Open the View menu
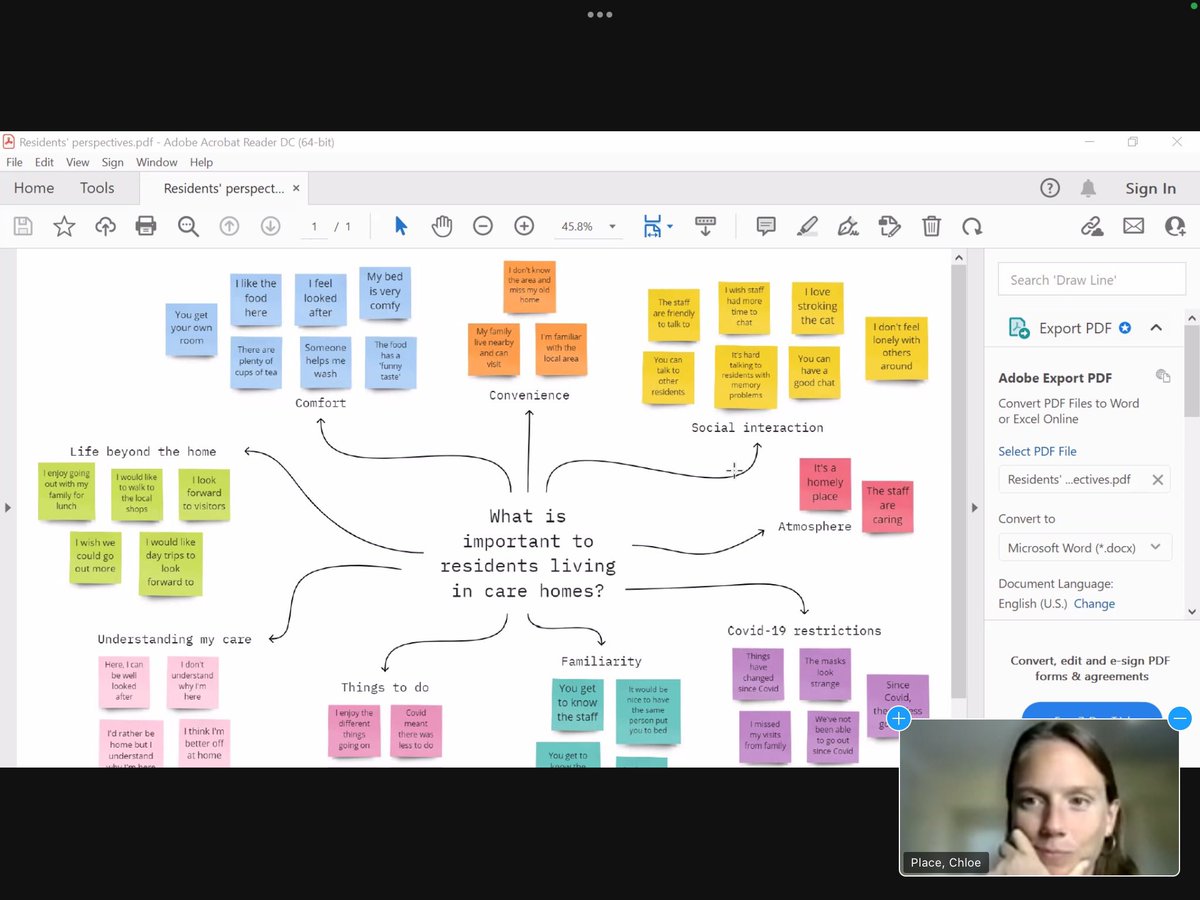The image size is (1200, 900). [78, 162]
